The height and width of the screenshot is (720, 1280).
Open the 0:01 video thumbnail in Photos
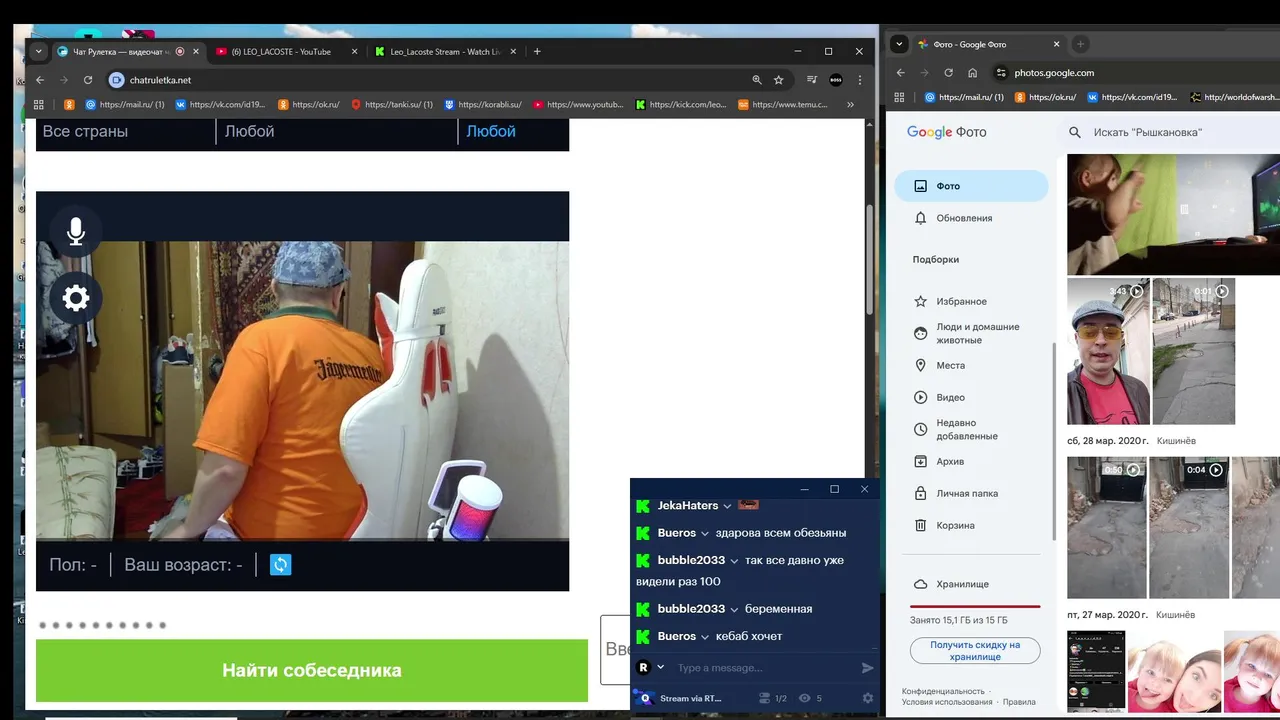1193,351
